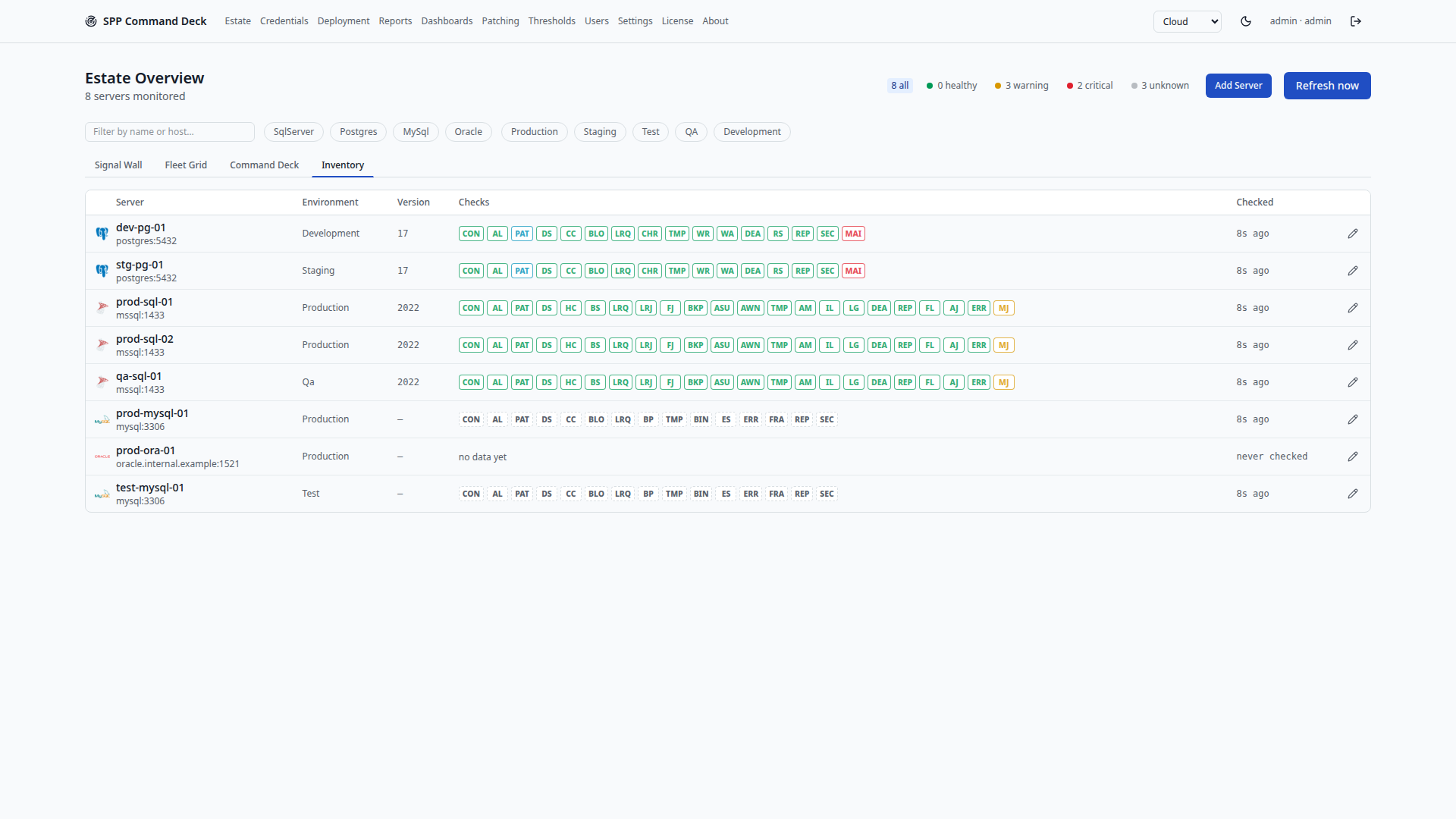The image size is (1456, 819).
Task: Click the admin · admin user label
Action: 1301,21
